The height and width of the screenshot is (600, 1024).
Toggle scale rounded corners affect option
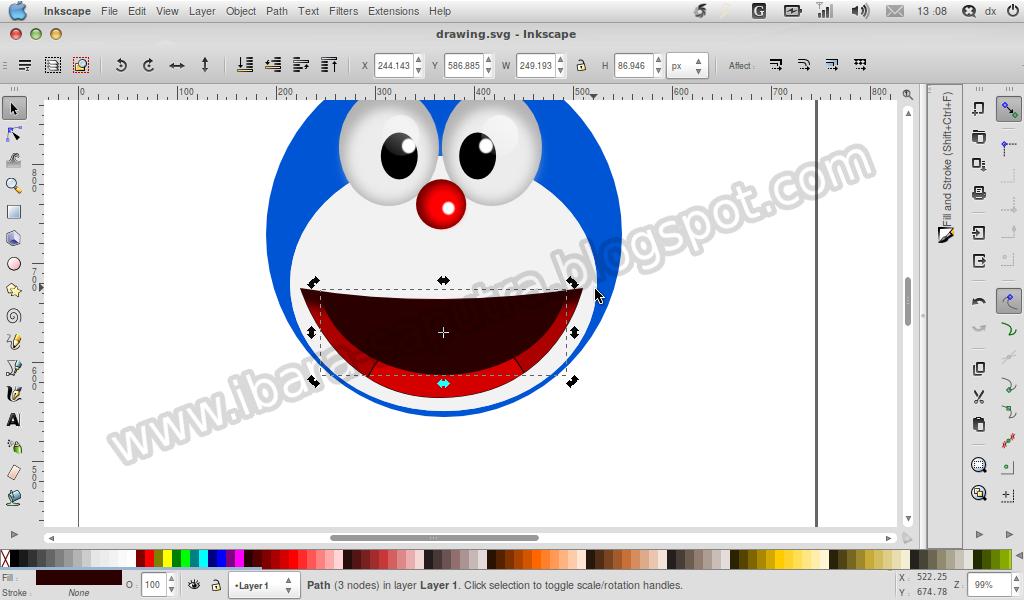point(804,65)
